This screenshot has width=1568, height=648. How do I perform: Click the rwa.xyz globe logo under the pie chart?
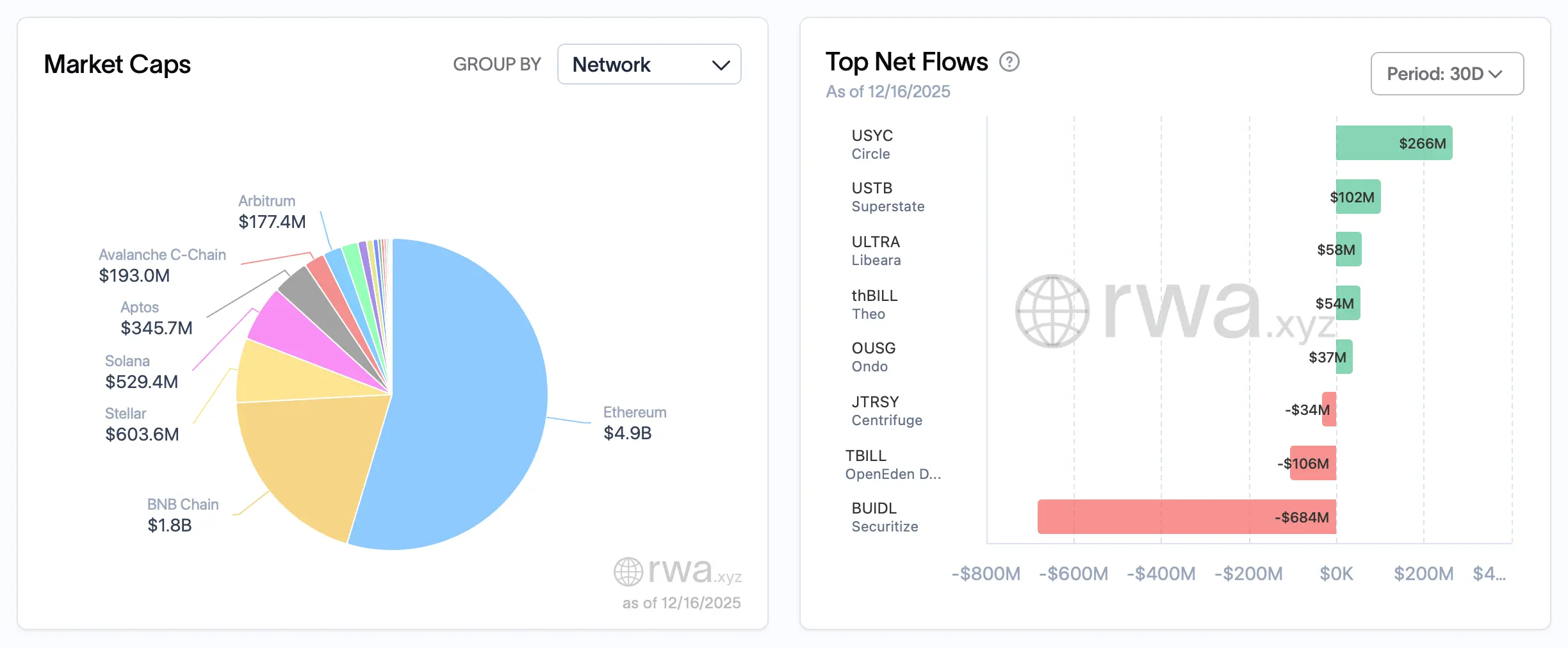[628, 572]
